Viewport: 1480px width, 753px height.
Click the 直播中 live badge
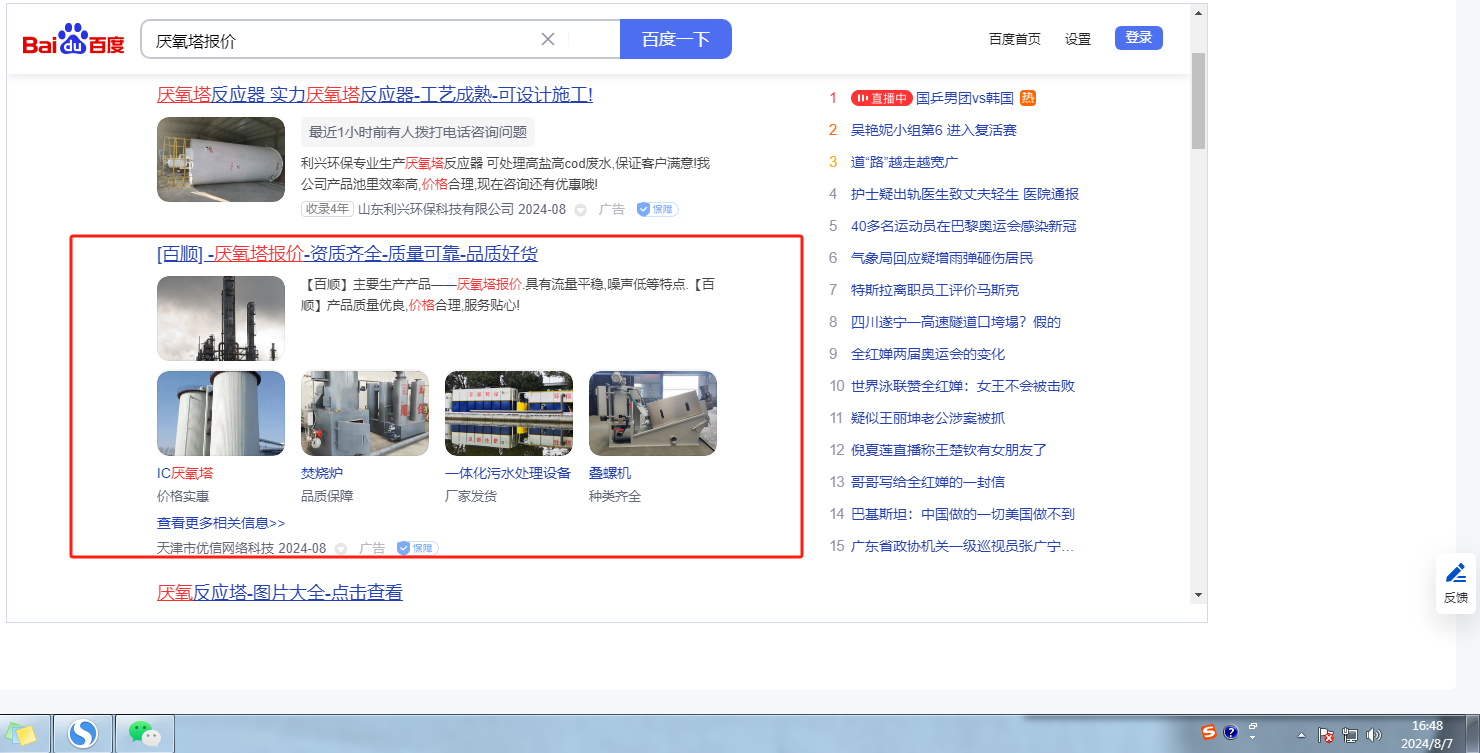[x=881, y=98]
